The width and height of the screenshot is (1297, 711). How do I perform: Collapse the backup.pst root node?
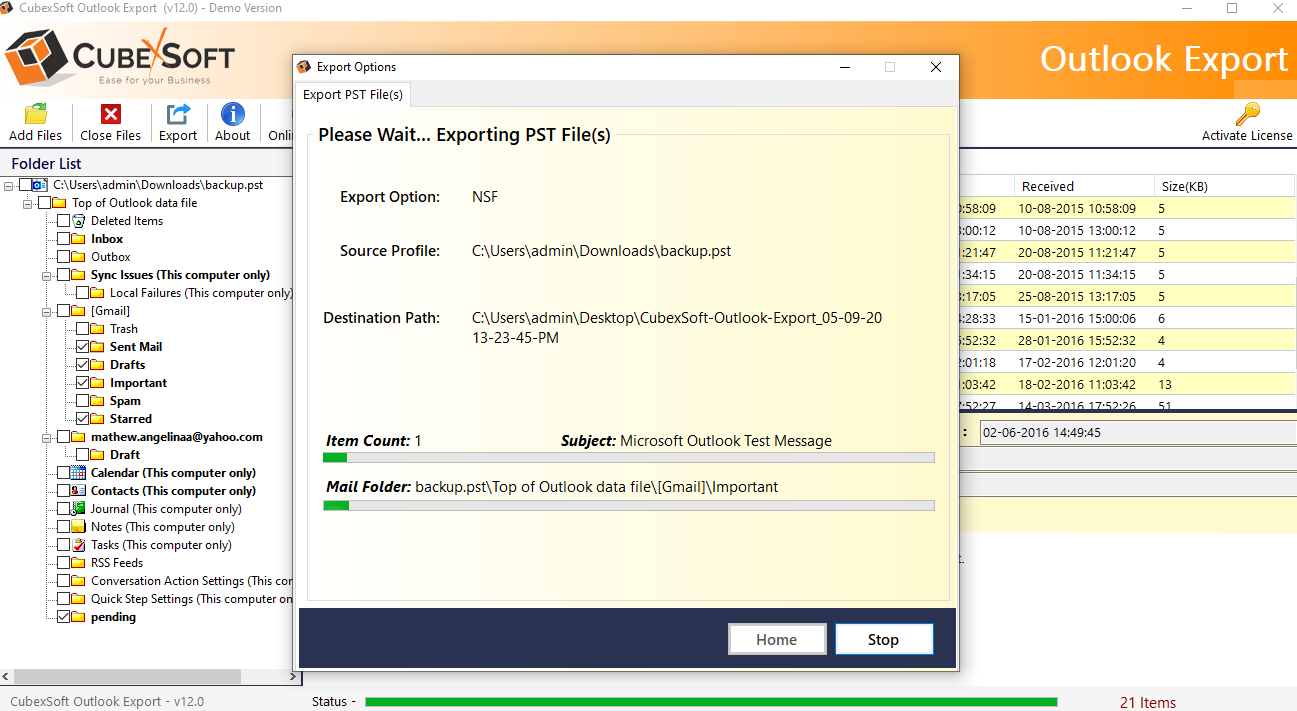click(9, 185)
